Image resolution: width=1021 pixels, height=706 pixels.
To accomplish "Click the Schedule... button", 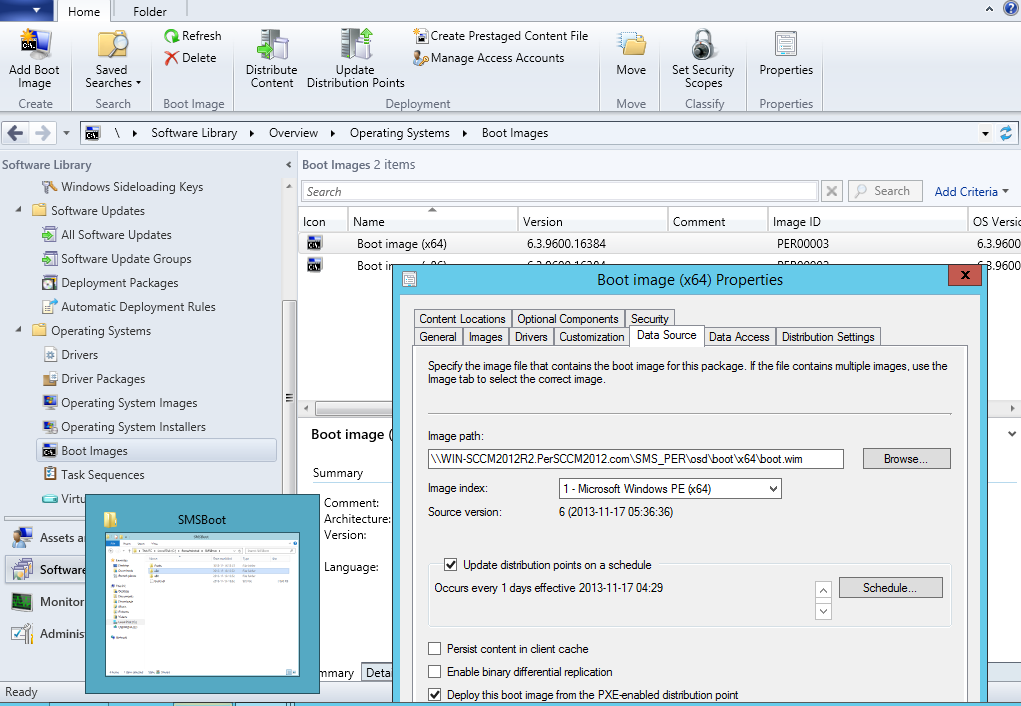I will click(890, 587).
